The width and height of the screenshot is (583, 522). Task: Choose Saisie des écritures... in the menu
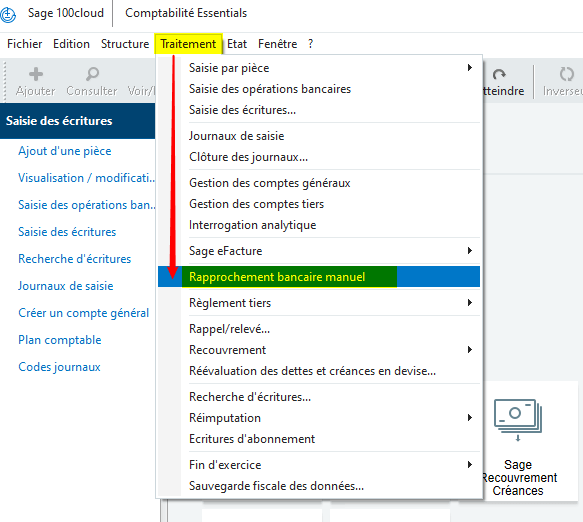coord(319,110)
